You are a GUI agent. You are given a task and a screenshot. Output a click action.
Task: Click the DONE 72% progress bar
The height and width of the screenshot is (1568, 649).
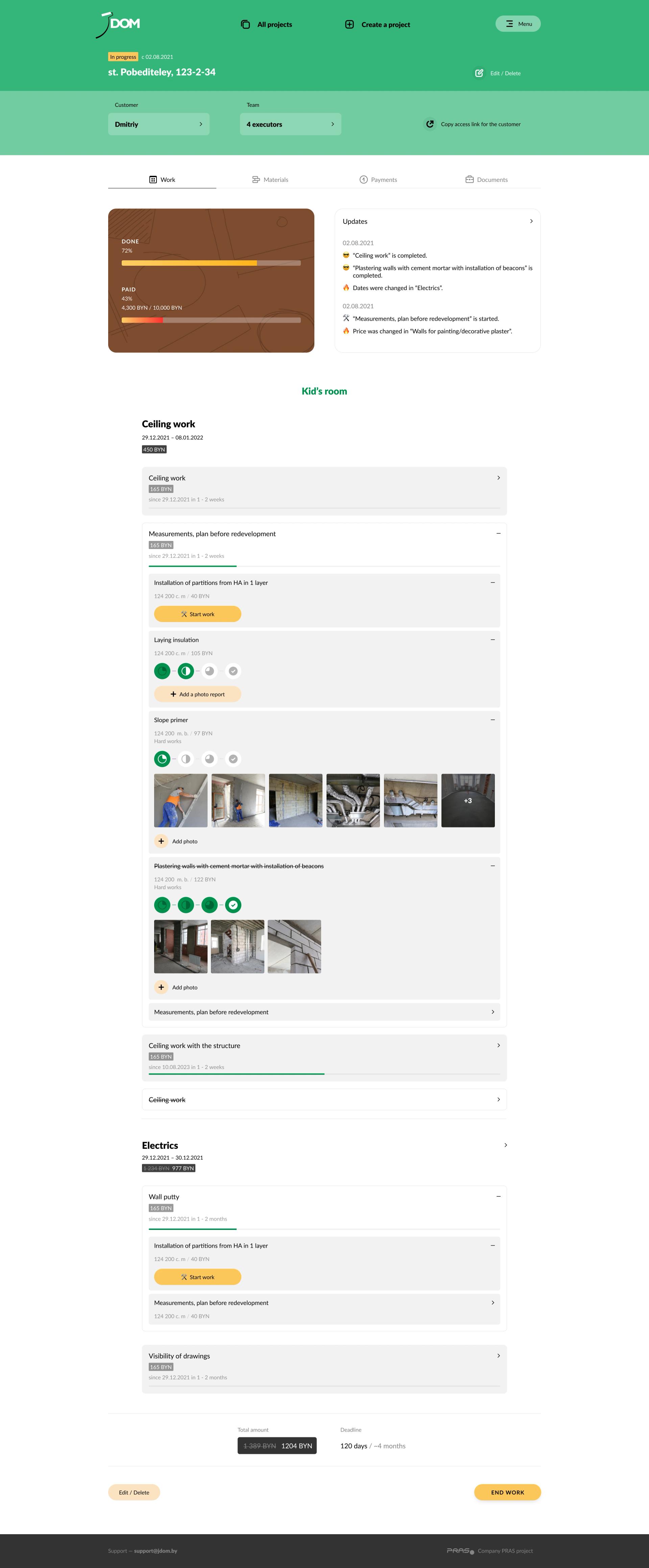click(x=211, y=263)
